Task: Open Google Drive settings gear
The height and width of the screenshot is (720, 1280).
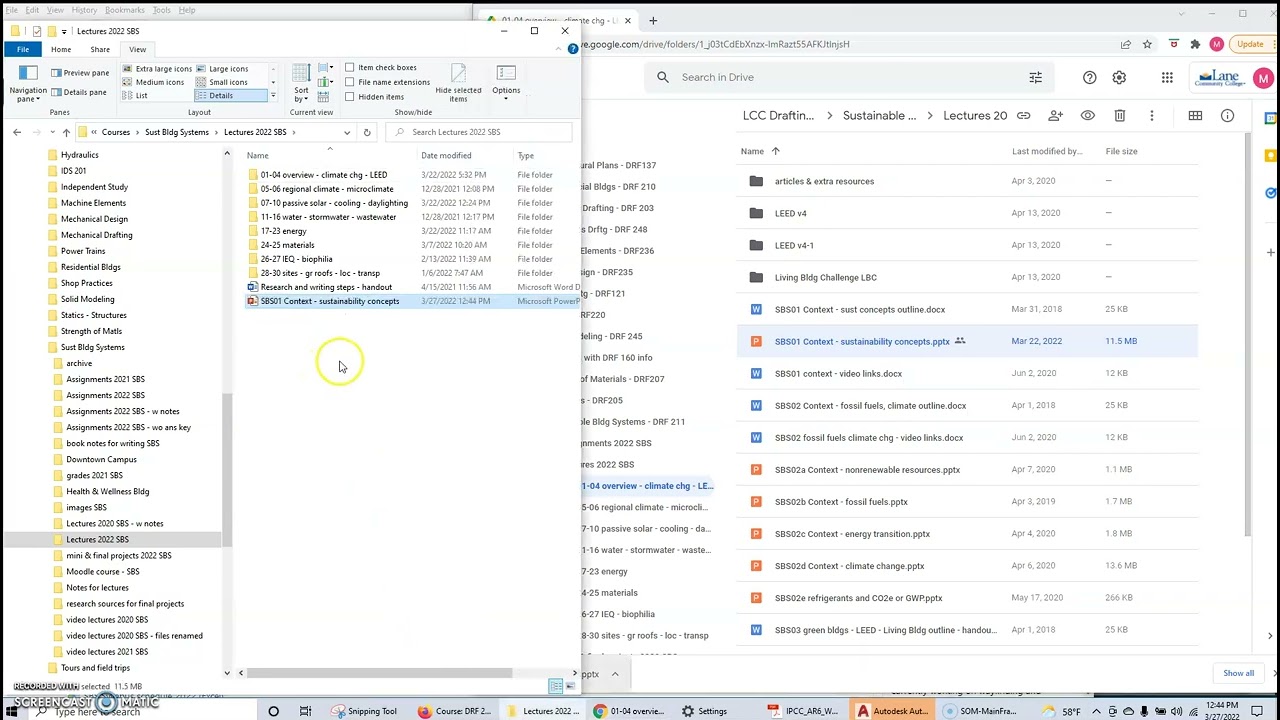Action: pos(1120,77)
